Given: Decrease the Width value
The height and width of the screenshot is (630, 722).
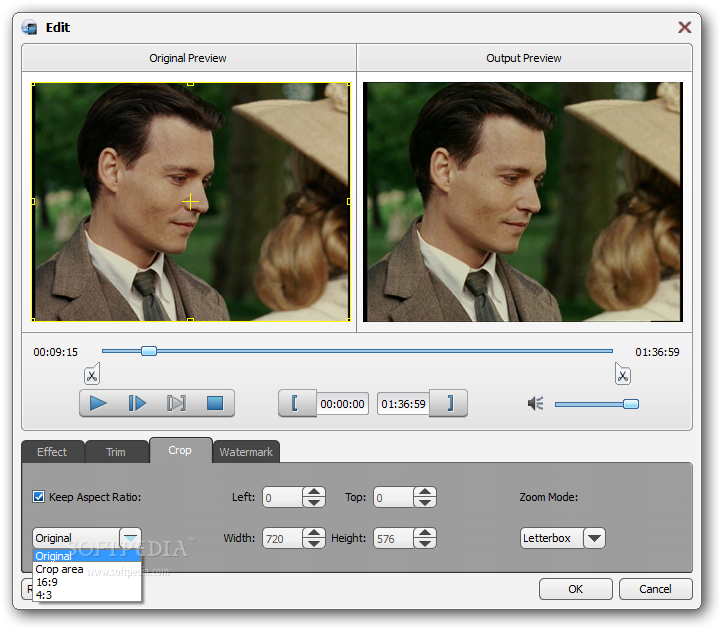Looking at the screenshot, I should 314,543.
